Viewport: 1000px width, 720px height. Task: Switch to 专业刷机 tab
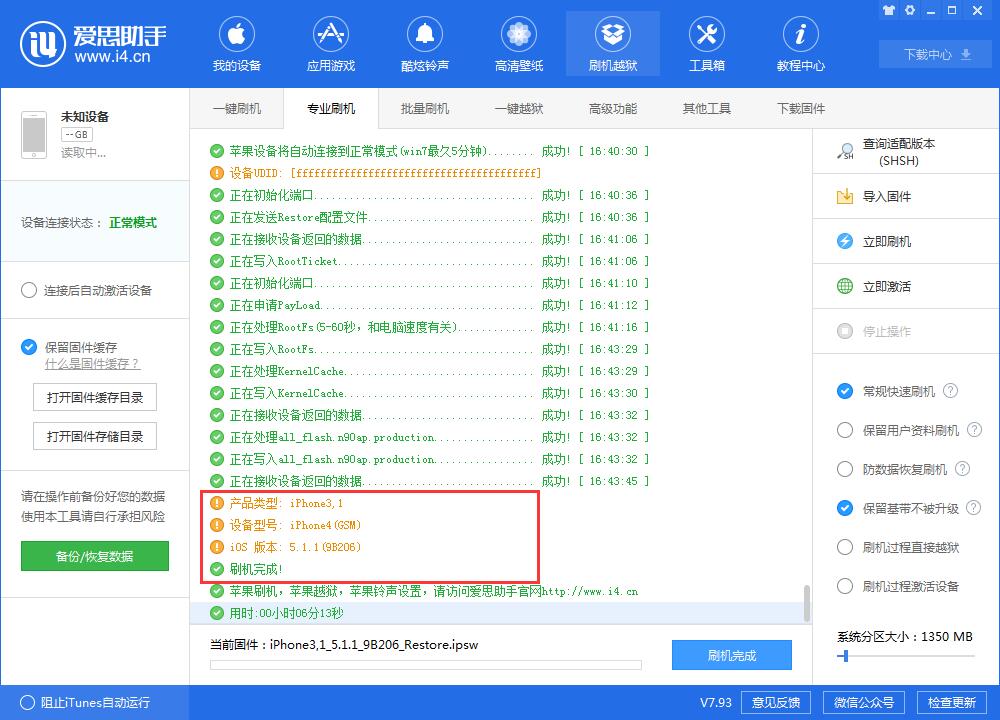(x=331, y=108)
